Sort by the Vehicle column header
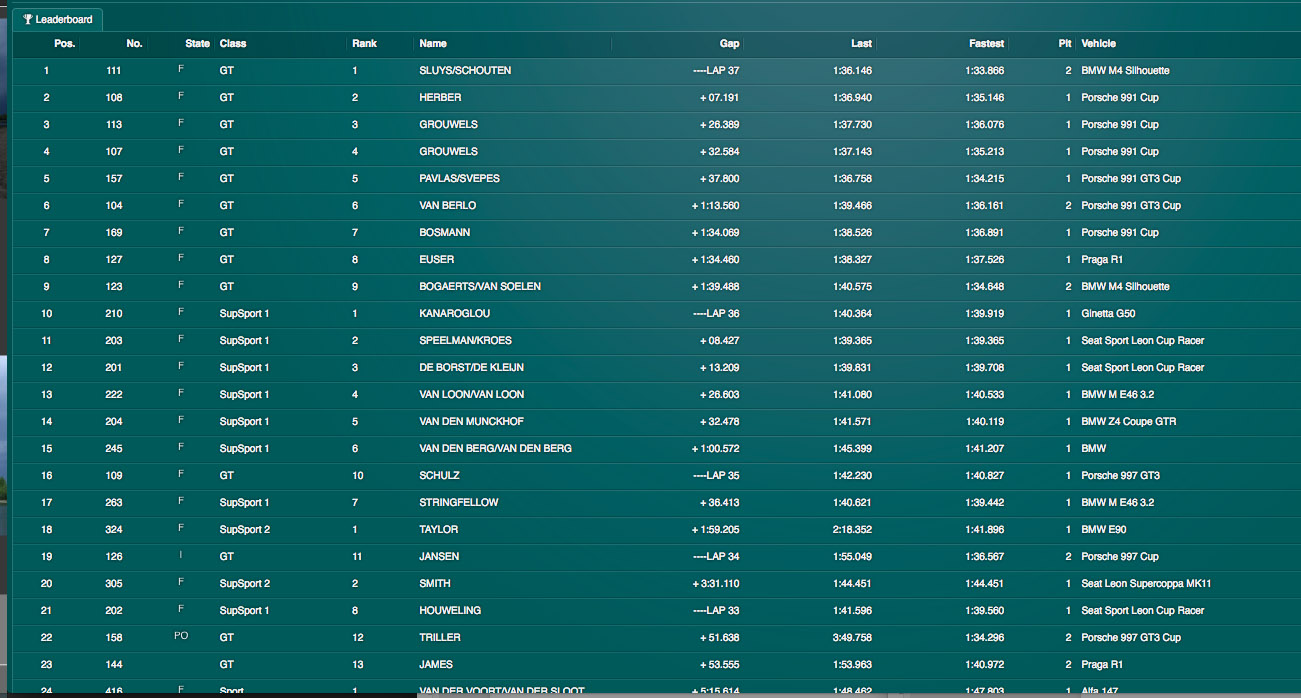 [1098, 44]
